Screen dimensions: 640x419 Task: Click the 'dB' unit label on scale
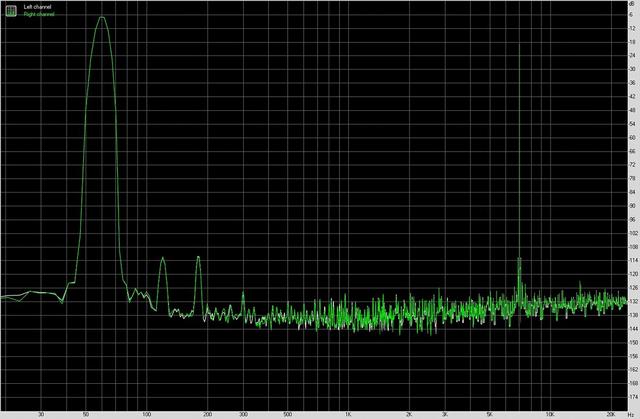[x=632, y=3]
